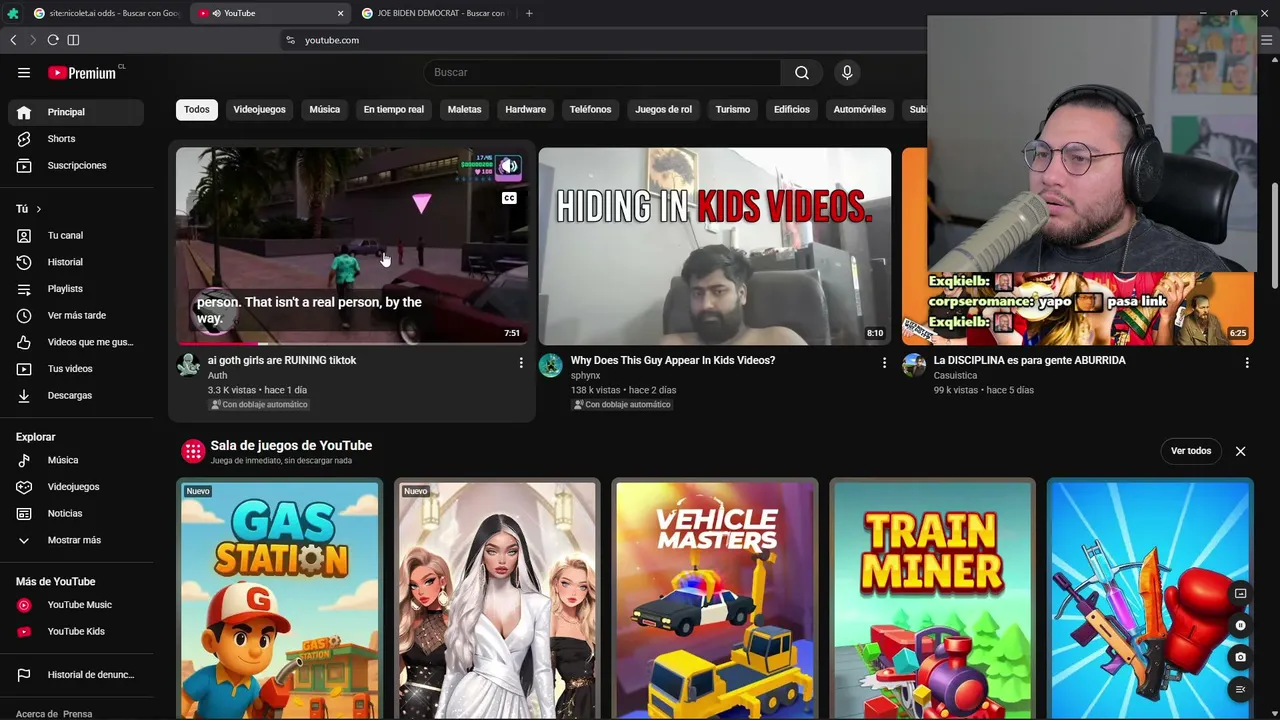Screen dimensions: 1280x720
Task: Open the Gas Station game card
Action: pos(279,600)
